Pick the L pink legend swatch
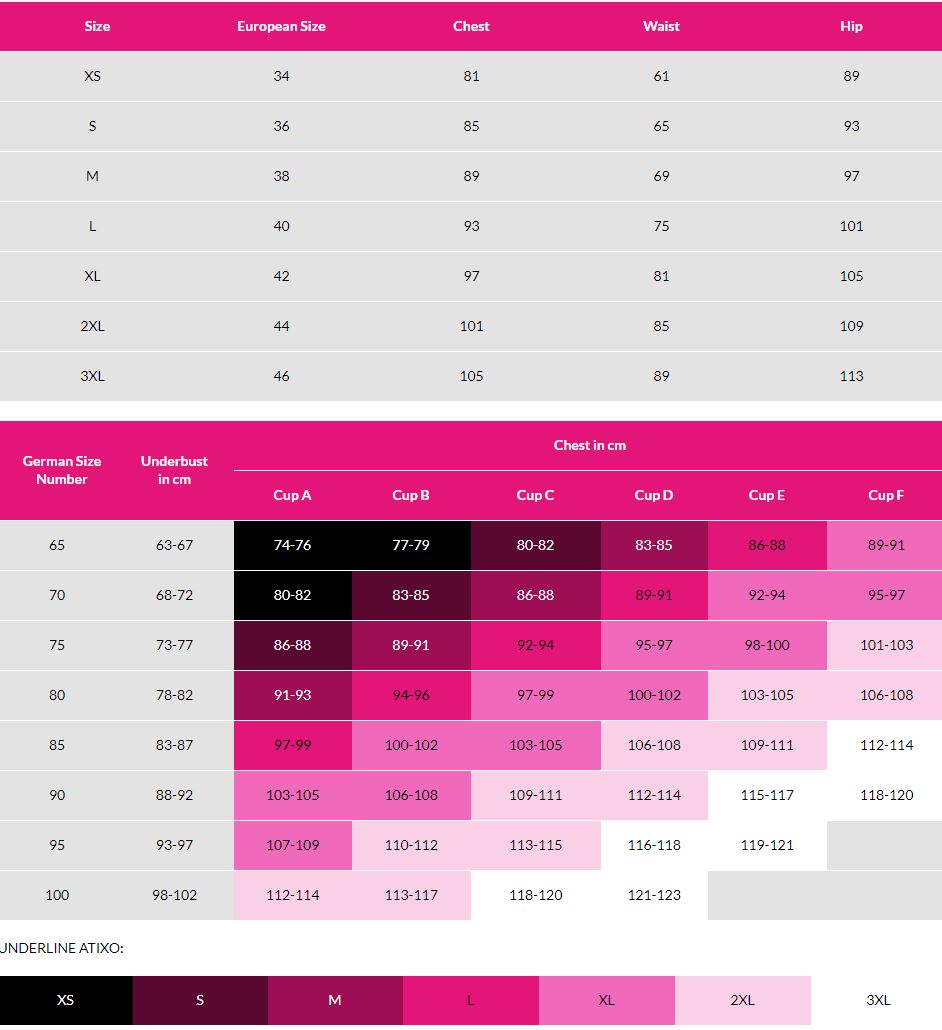The width and height of the screenshot is (942, 1030). pos(470,1000)
